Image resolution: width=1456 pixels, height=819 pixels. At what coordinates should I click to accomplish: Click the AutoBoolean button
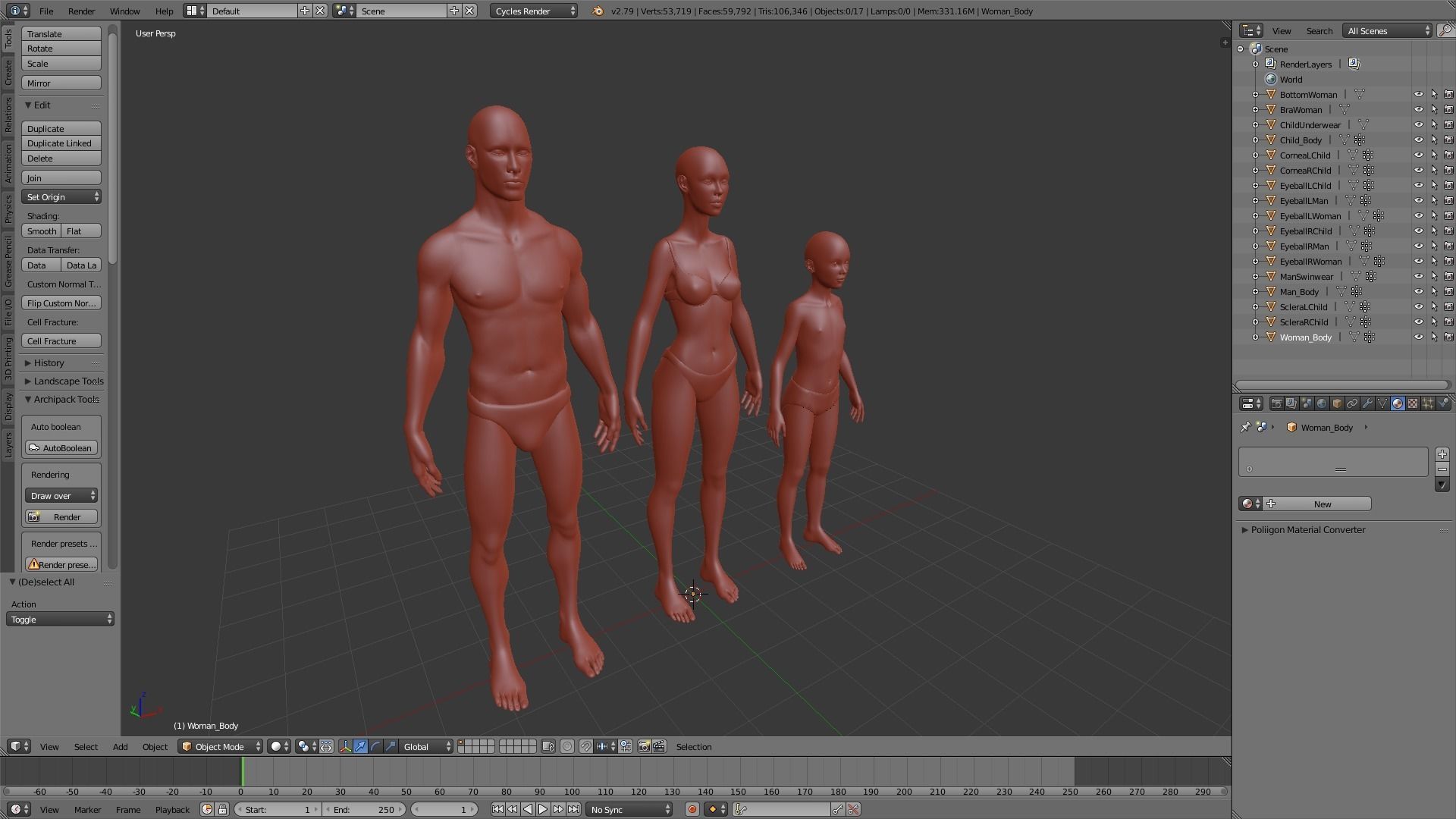[61, 448]
